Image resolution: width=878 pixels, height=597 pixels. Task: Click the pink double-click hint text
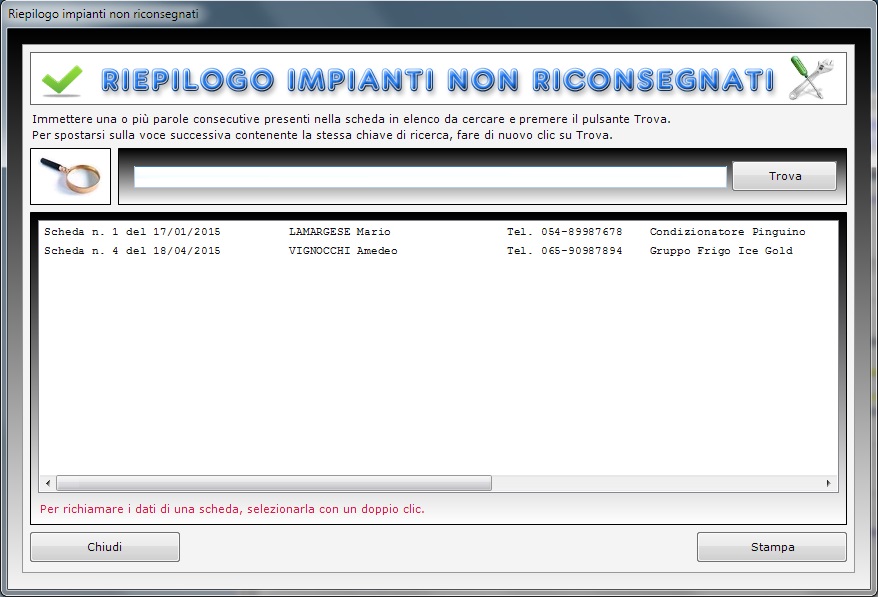pos(232,509)
